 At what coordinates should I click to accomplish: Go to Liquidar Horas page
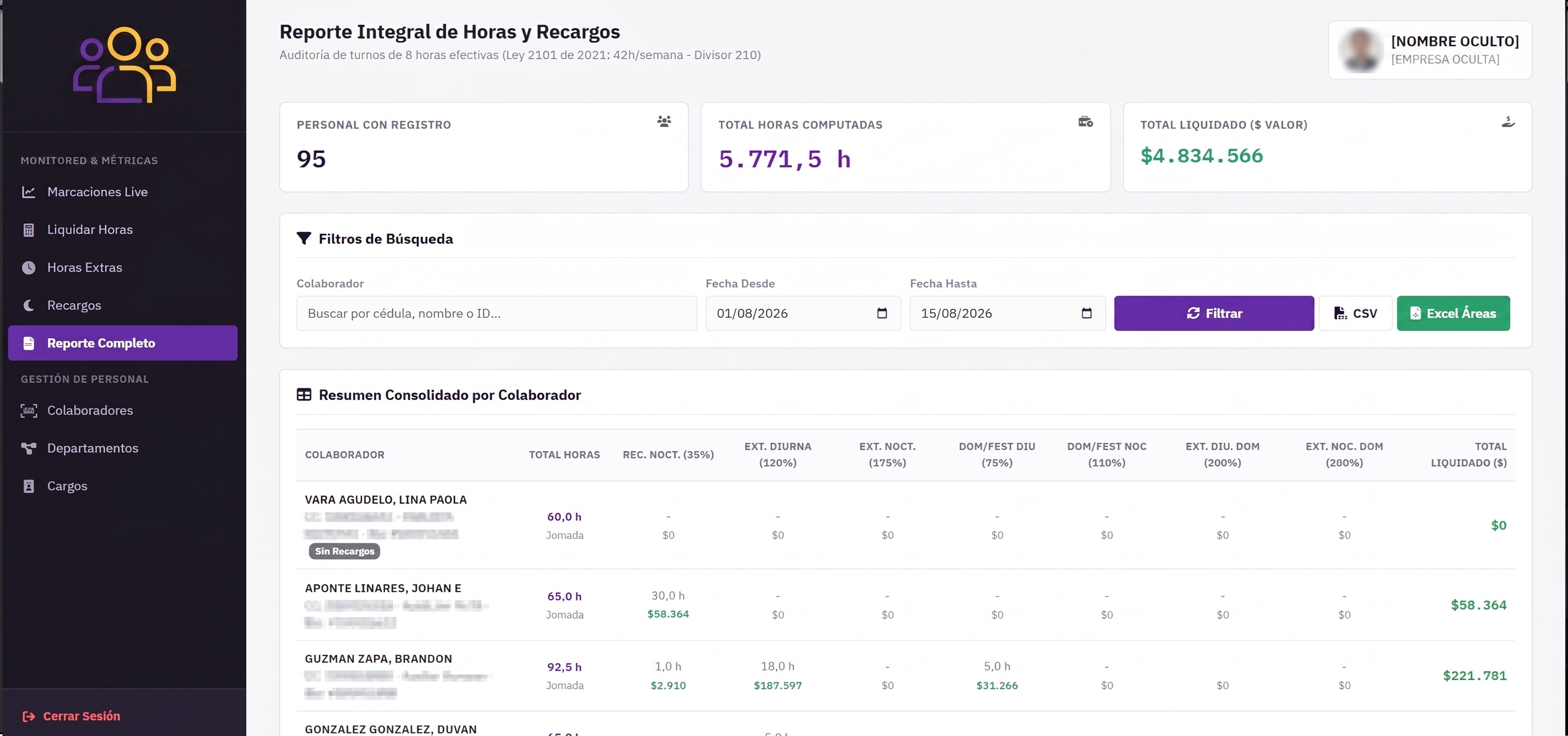(x=123, y=230)
